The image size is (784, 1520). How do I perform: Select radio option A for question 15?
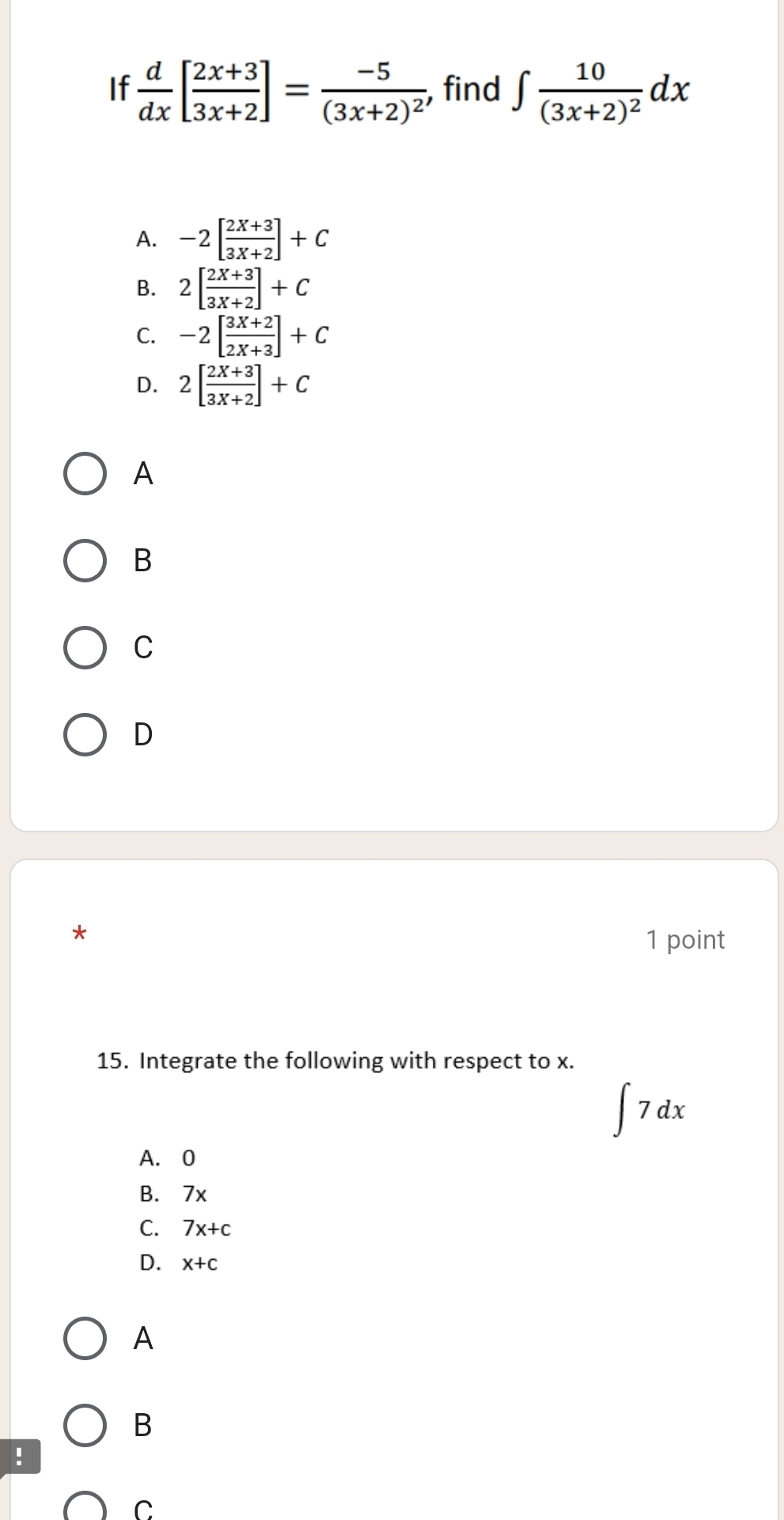(x=85, y=1339)
